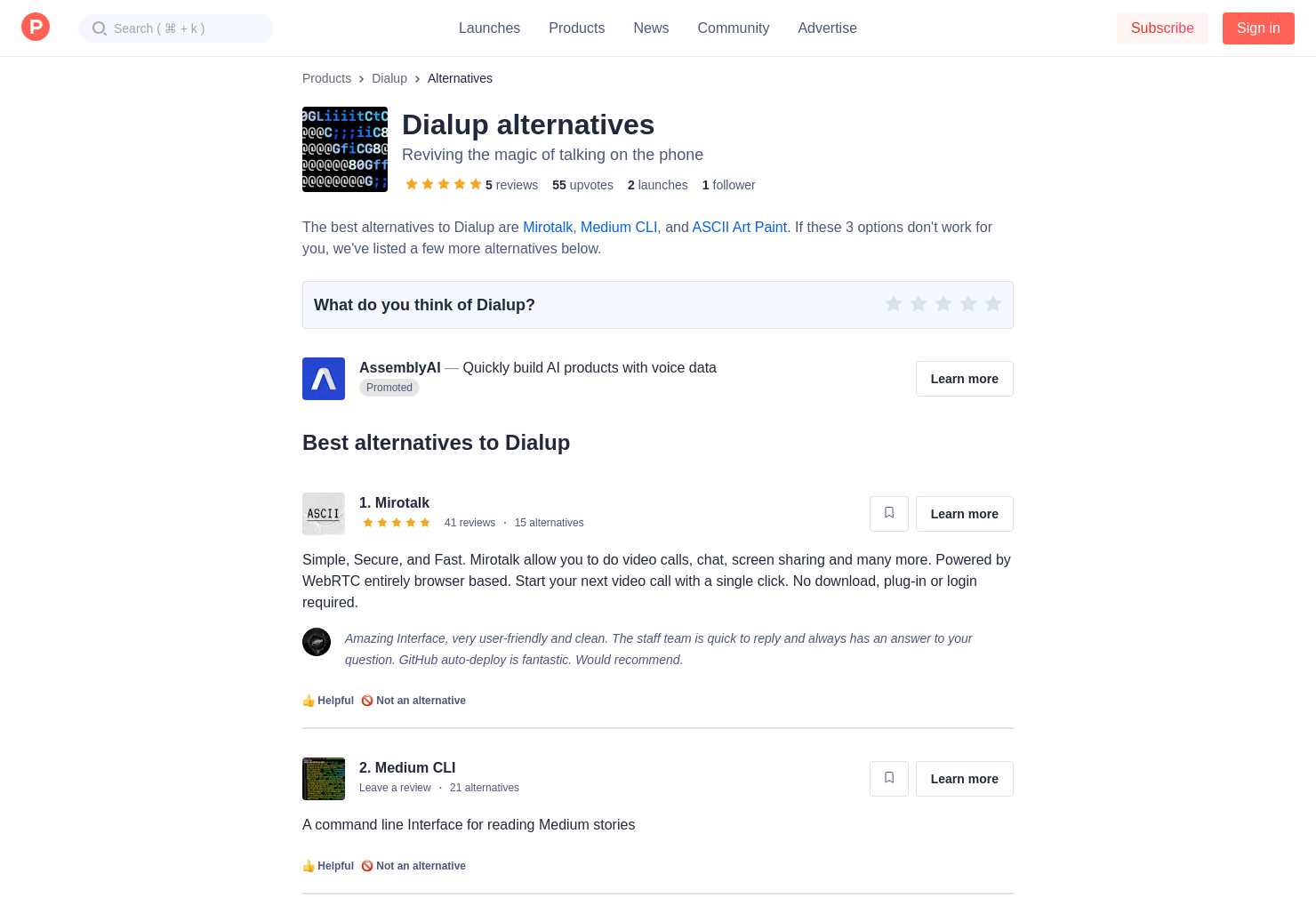Go to Dialup breadcrumb link

click(389, 78)
